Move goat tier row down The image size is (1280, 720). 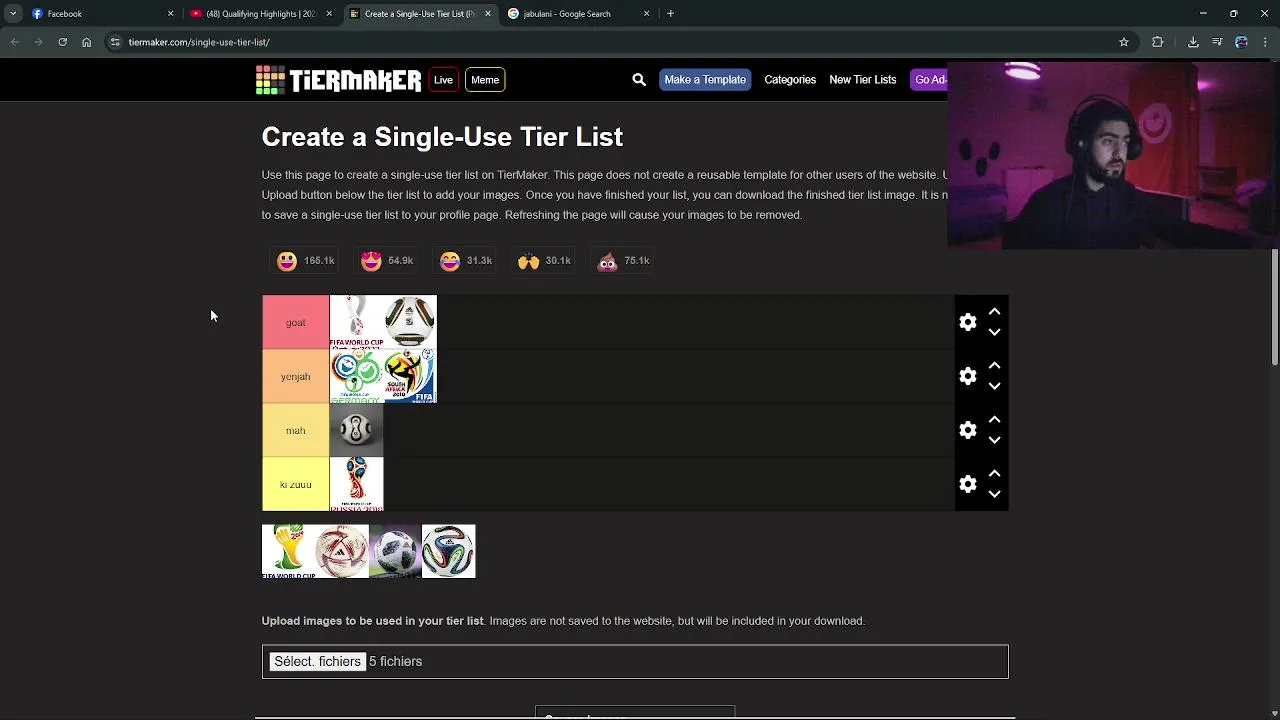tap(994, 332)
